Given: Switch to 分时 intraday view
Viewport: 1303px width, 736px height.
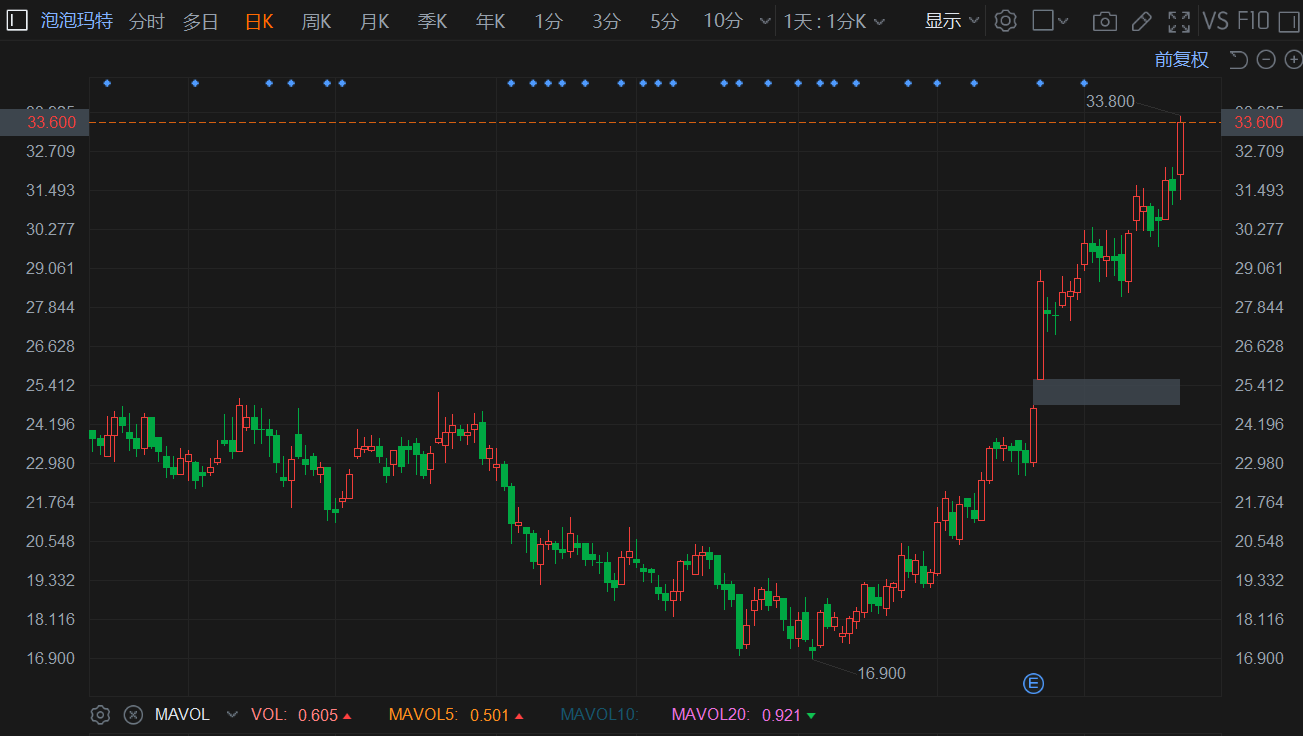Looking at the screenshot, I should tap(146, 21).
